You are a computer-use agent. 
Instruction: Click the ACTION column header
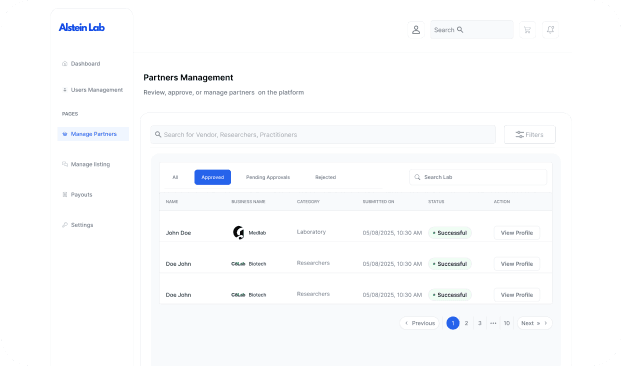tap(502, 202)
